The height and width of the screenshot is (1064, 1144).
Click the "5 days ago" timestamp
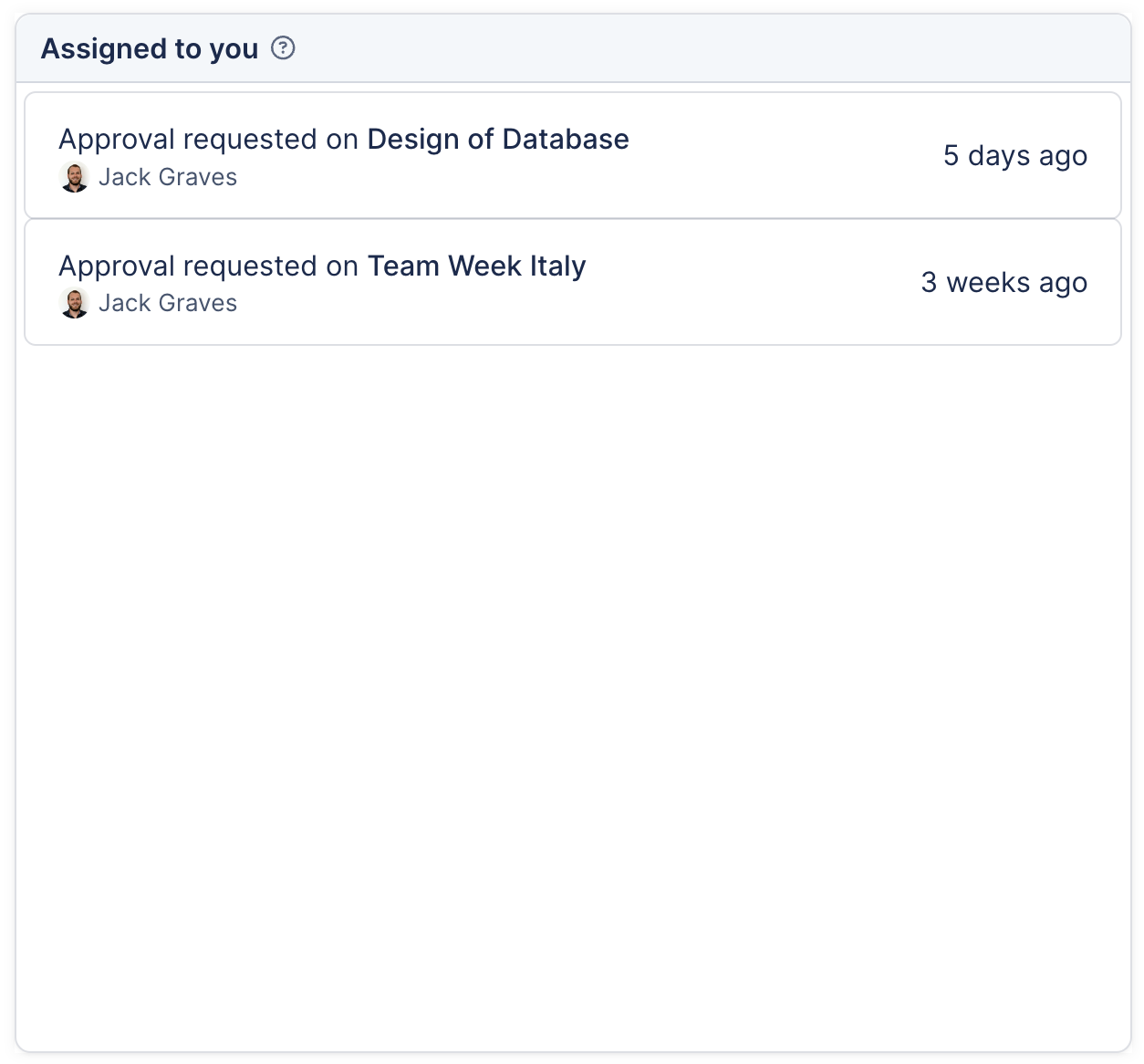[x=1014, y=156]
